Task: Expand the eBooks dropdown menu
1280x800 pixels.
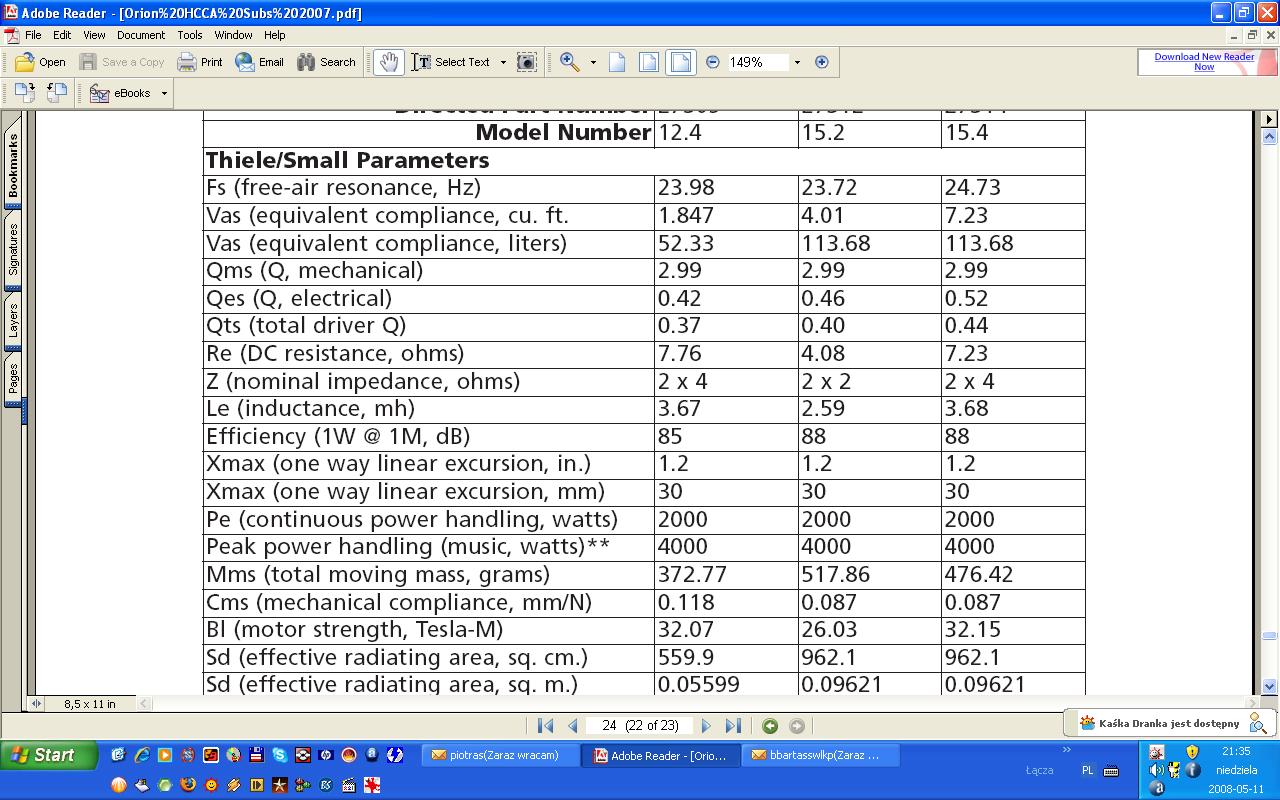Action: pyautogui.click(x=164, y=93)
